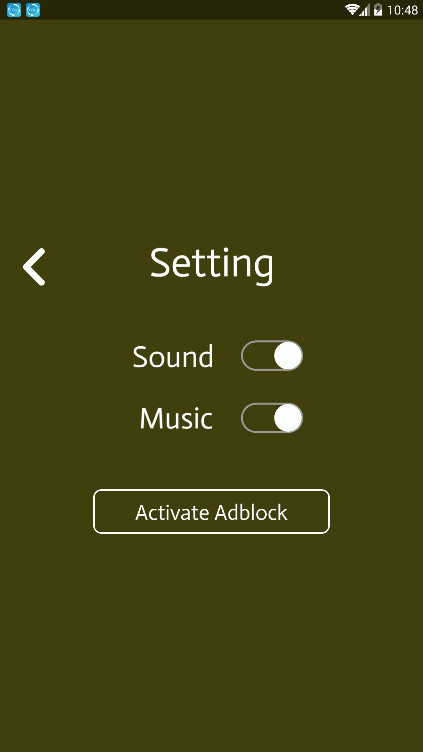Tap the battery charging icon
Viewport: 423px width, 752px height.
tap(378, 10)
